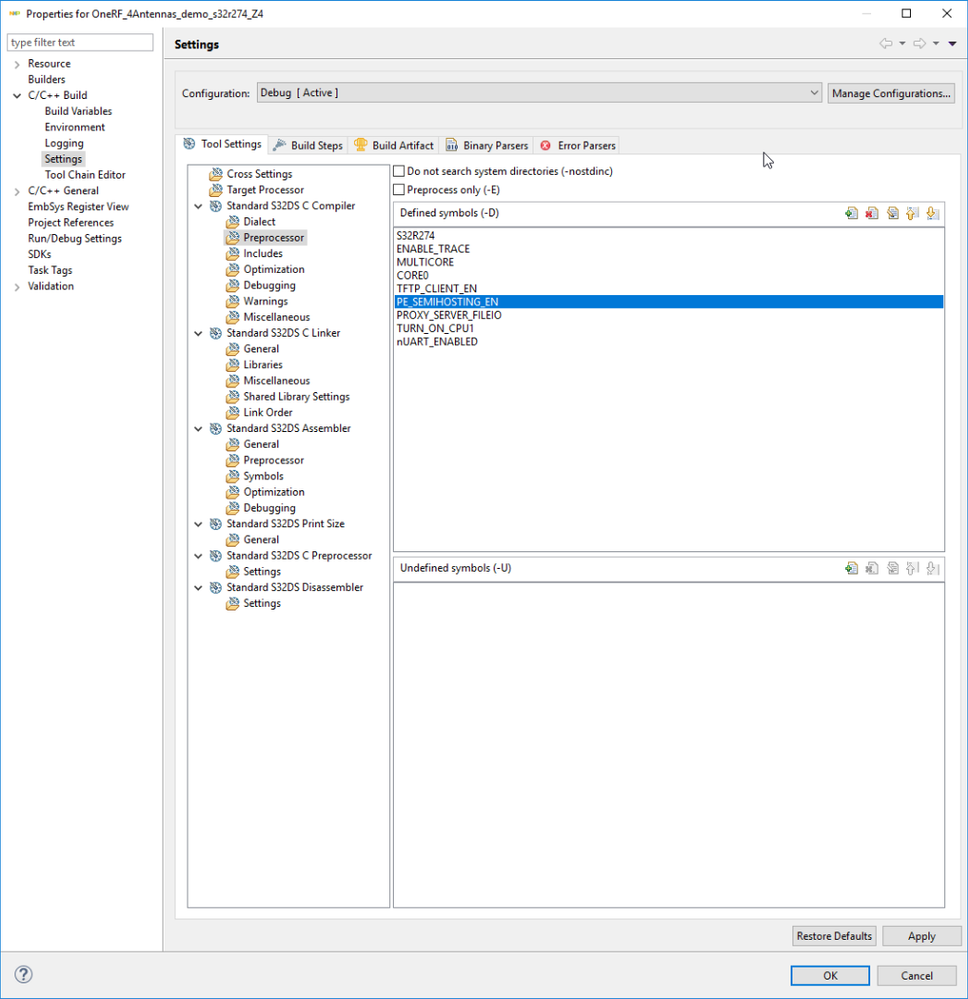Open Build Variables page
Image resolution: width=968 pixels, height=999 pixels.
78,111
